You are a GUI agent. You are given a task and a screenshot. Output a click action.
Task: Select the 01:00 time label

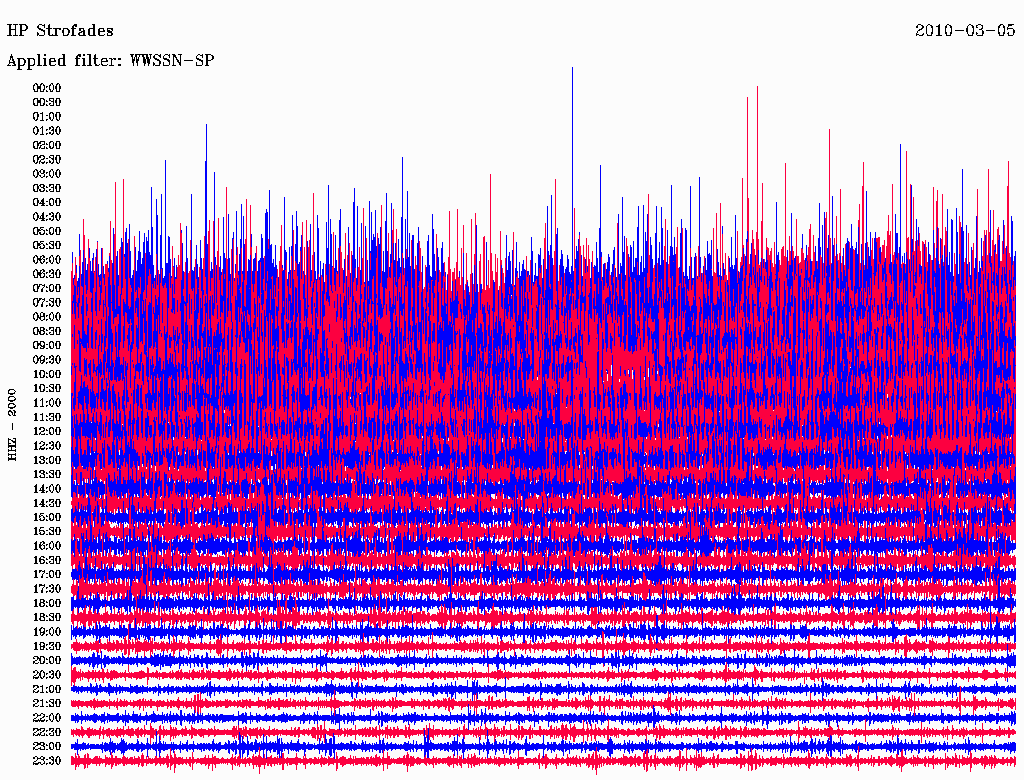(47, 117)
